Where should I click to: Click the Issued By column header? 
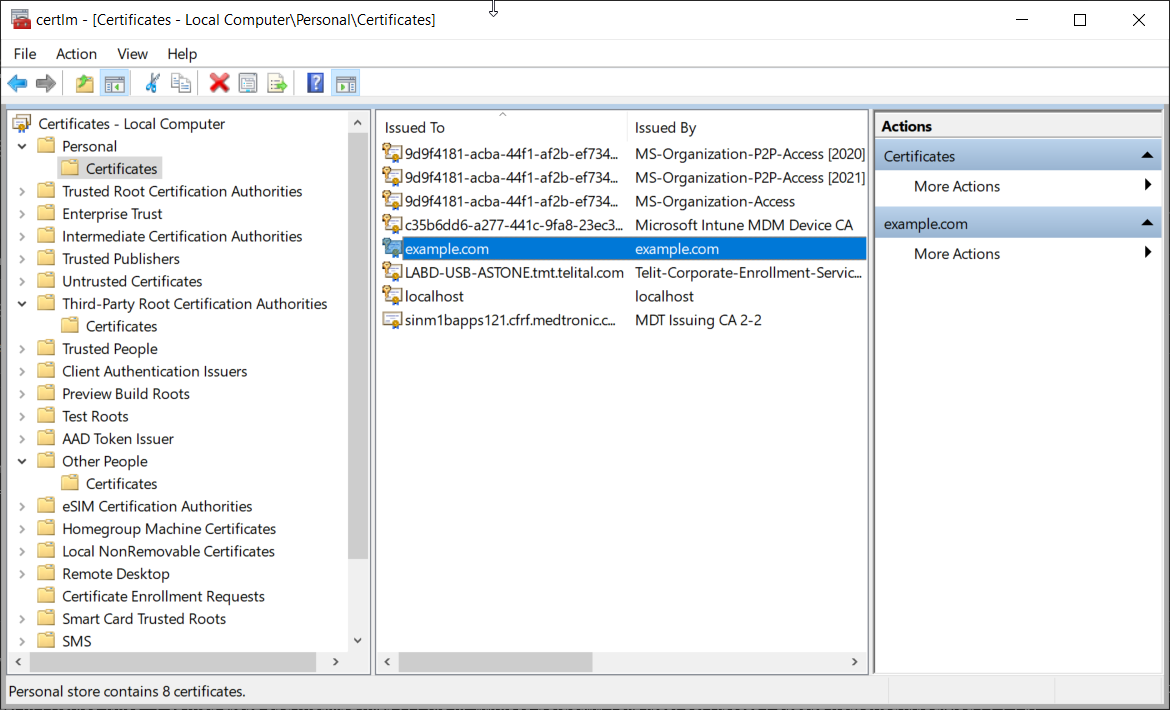(663, 127)
